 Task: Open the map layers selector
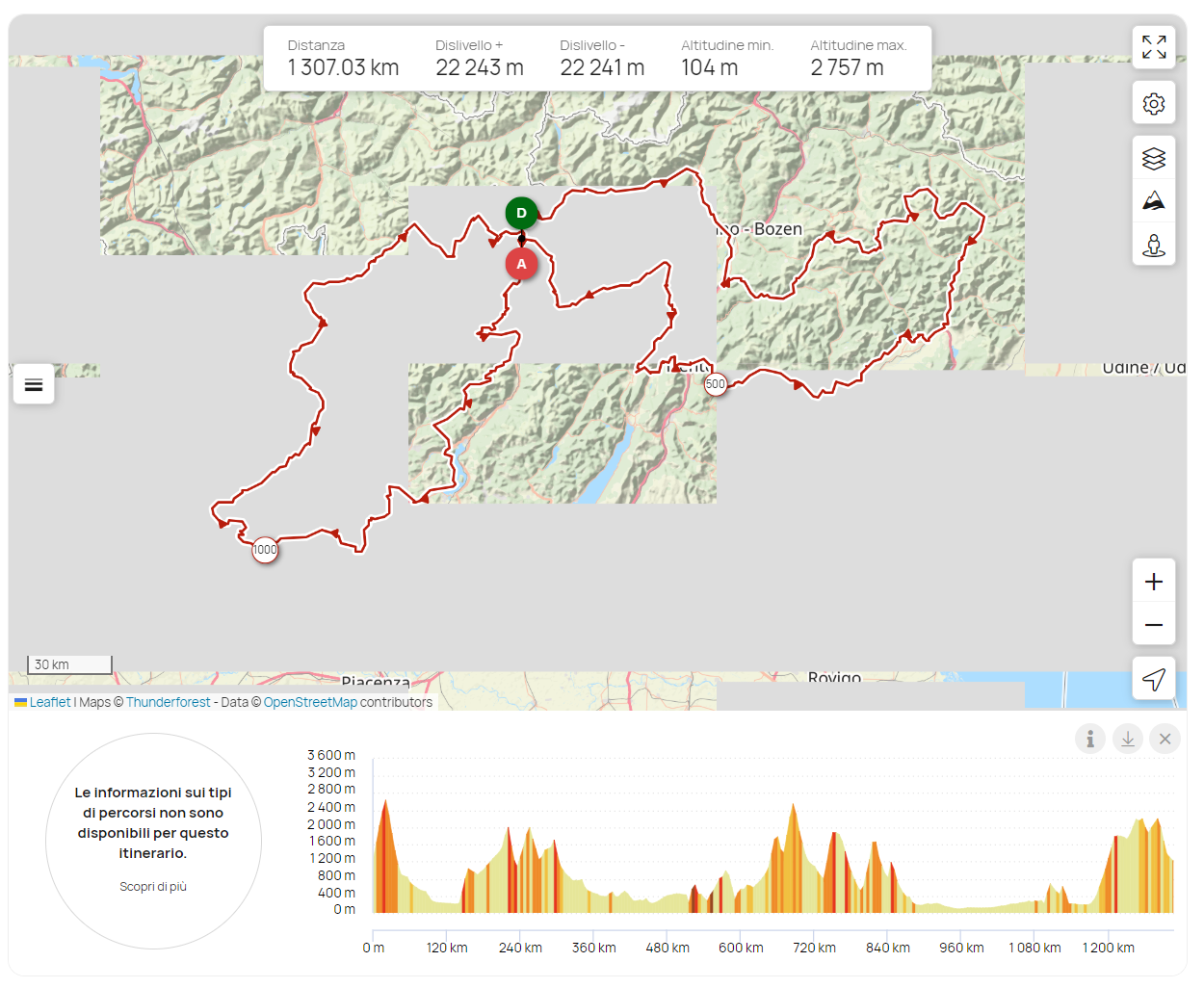[x=1153, y=158]
